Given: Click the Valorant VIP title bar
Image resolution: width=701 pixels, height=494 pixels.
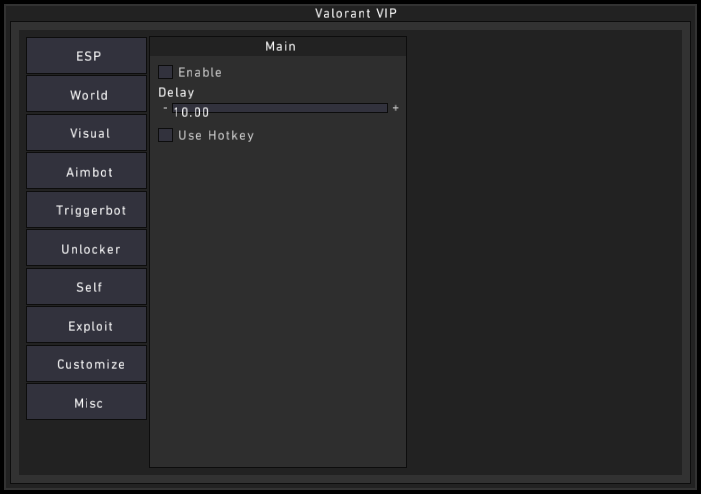Looking at the screenshot, I should [350, 13].
